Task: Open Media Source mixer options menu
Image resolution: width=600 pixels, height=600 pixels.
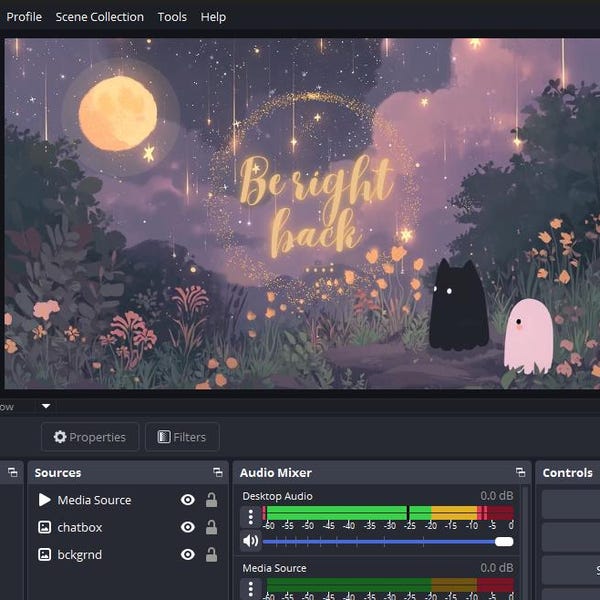Action: [251, 589]
